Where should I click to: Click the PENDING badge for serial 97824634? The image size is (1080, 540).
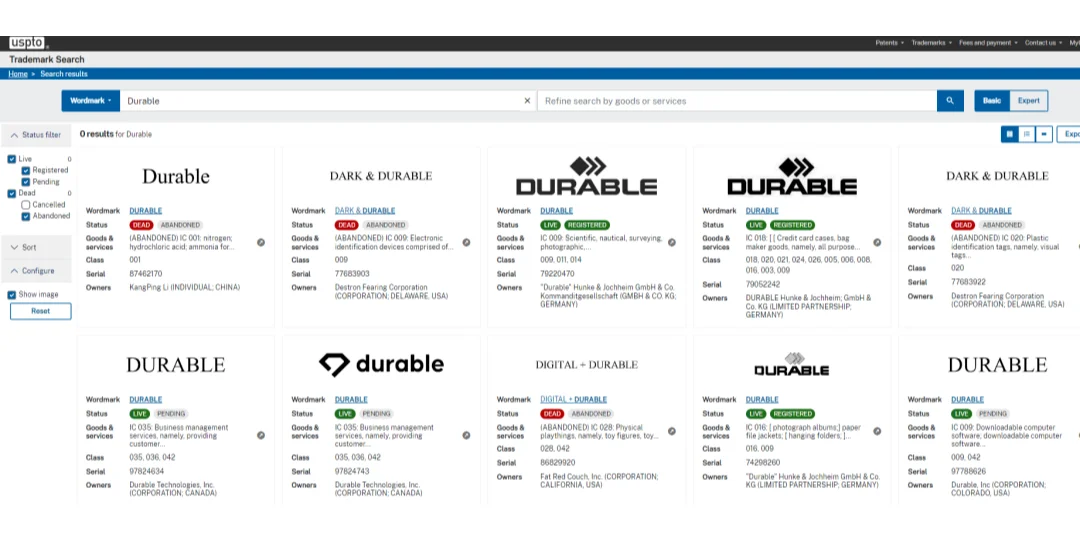(x=171, y=414)
